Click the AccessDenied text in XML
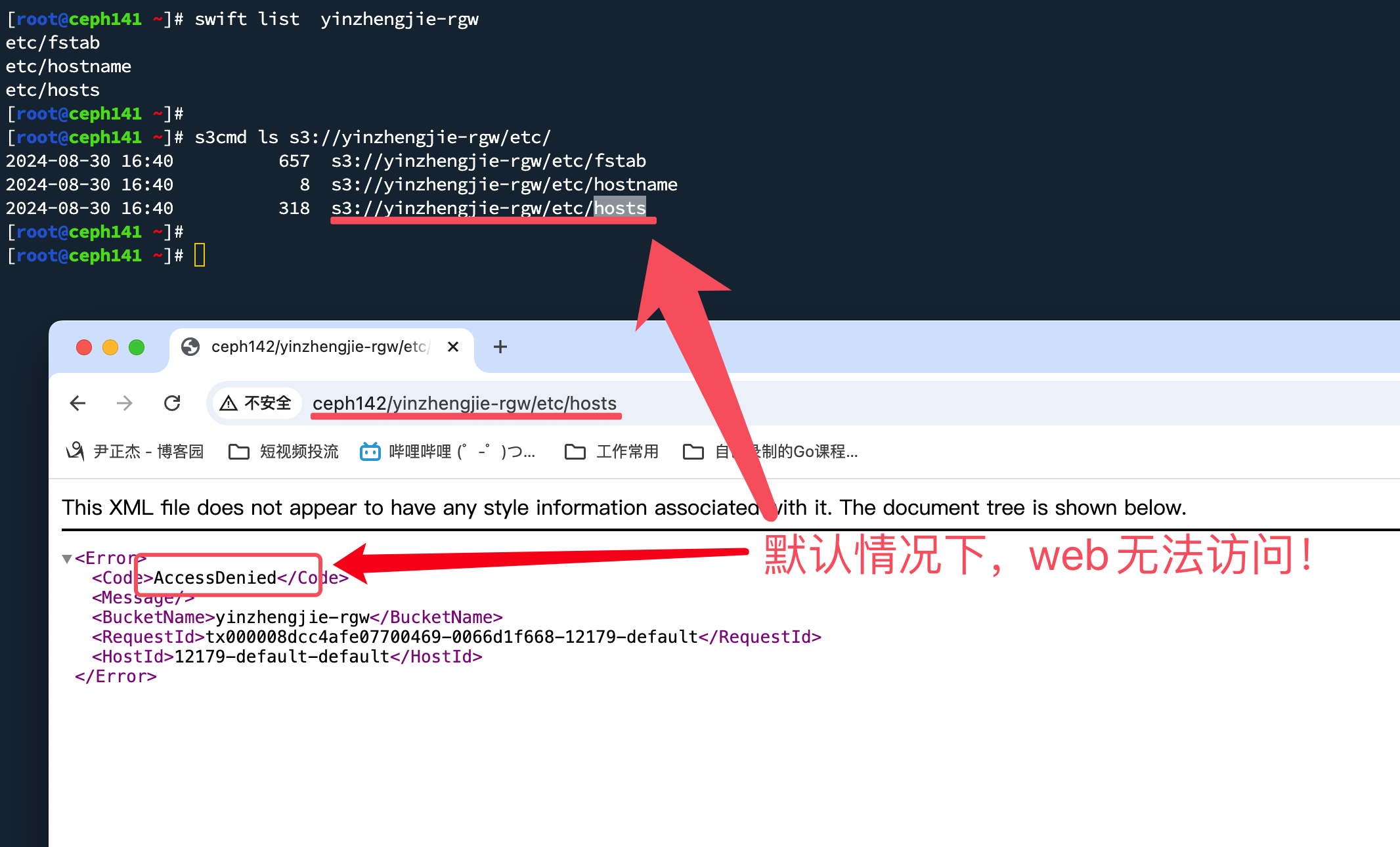 pyautogui.click(x=215, y=578)
